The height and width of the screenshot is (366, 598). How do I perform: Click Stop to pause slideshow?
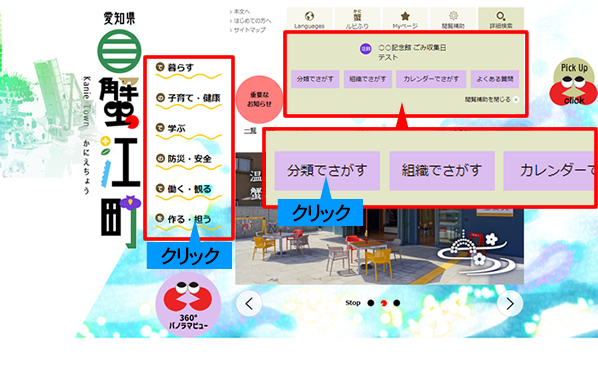(353, 303)
